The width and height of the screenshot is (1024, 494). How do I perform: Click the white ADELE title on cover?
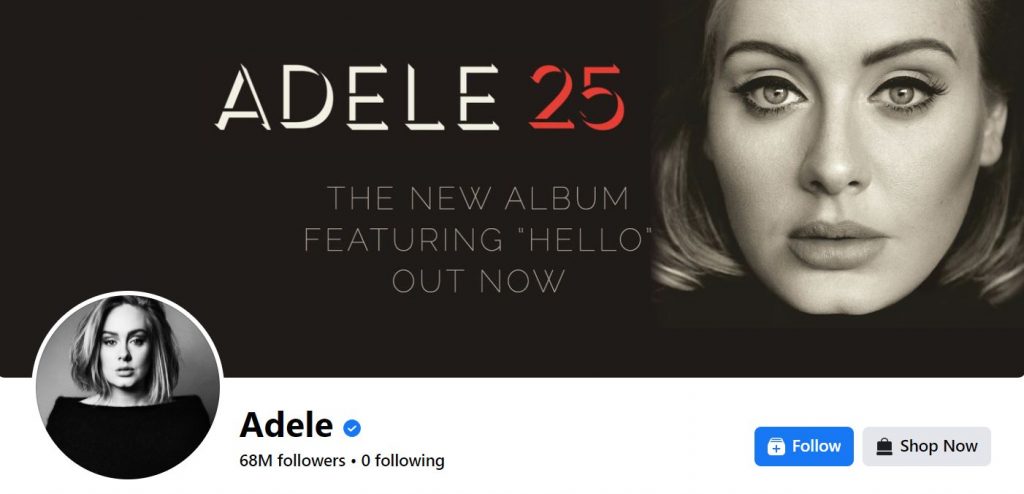point(357,97)
